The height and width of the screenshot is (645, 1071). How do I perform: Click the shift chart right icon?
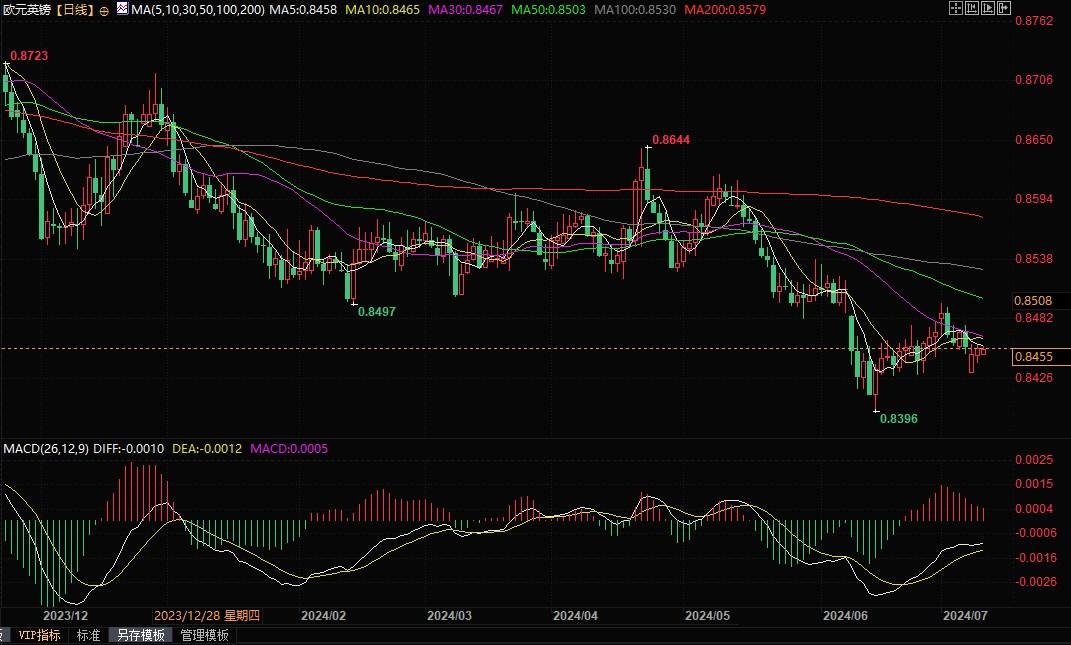point(988,8)
